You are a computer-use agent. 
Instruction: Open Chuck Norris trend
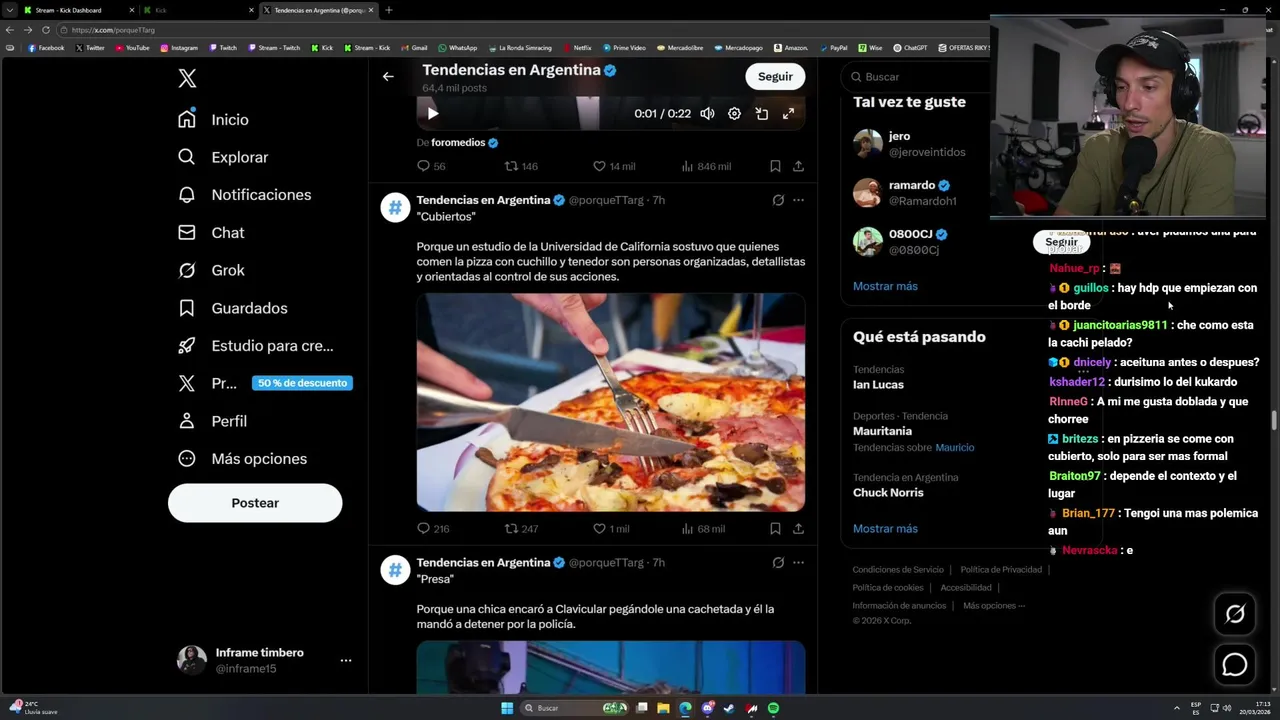point(888,493)
